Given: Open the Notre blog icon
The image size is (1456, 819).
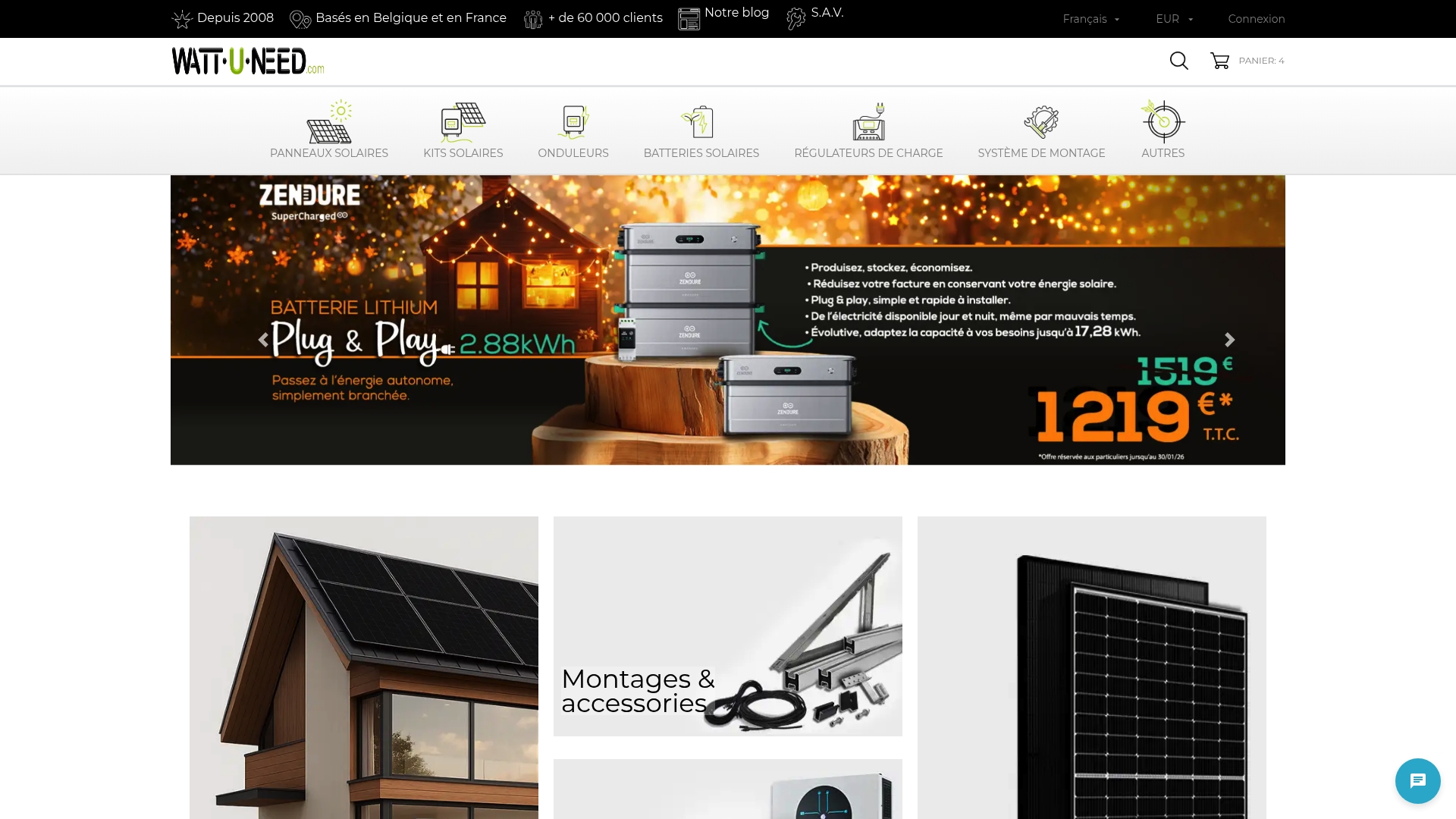Looking at the screenshot, I should 689,17.
